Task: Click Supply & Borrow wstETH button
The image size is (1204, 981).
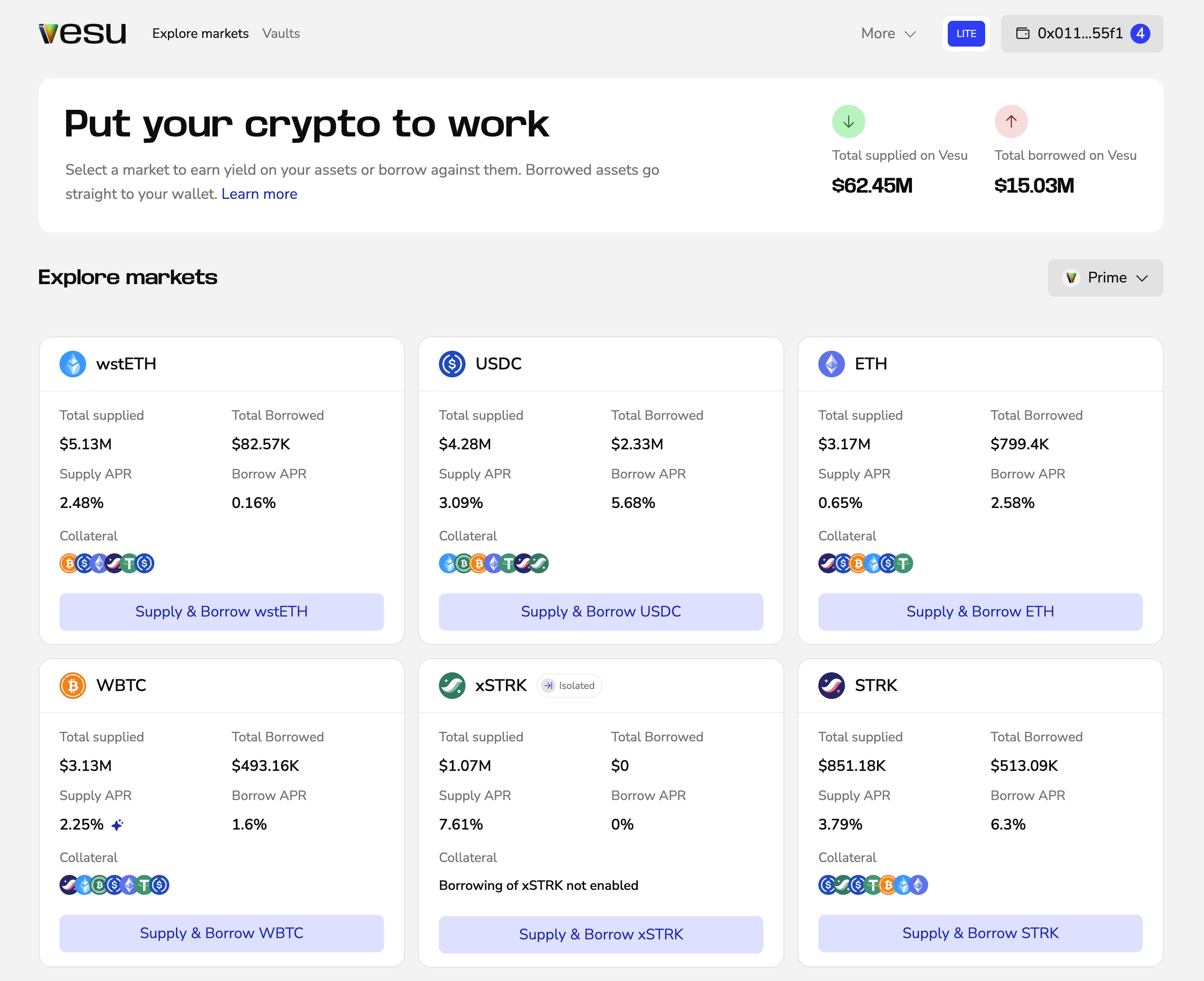Action: click(x=221, y=612)
